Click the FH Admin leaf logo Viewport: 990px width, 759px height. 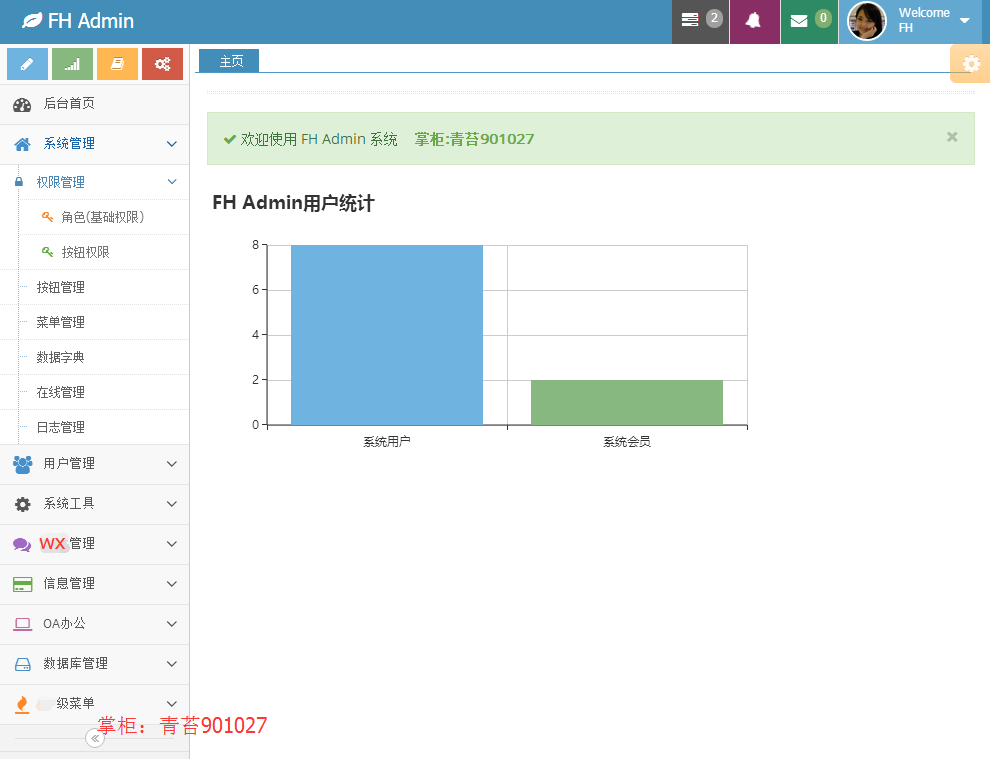click(x=32, y=21)
